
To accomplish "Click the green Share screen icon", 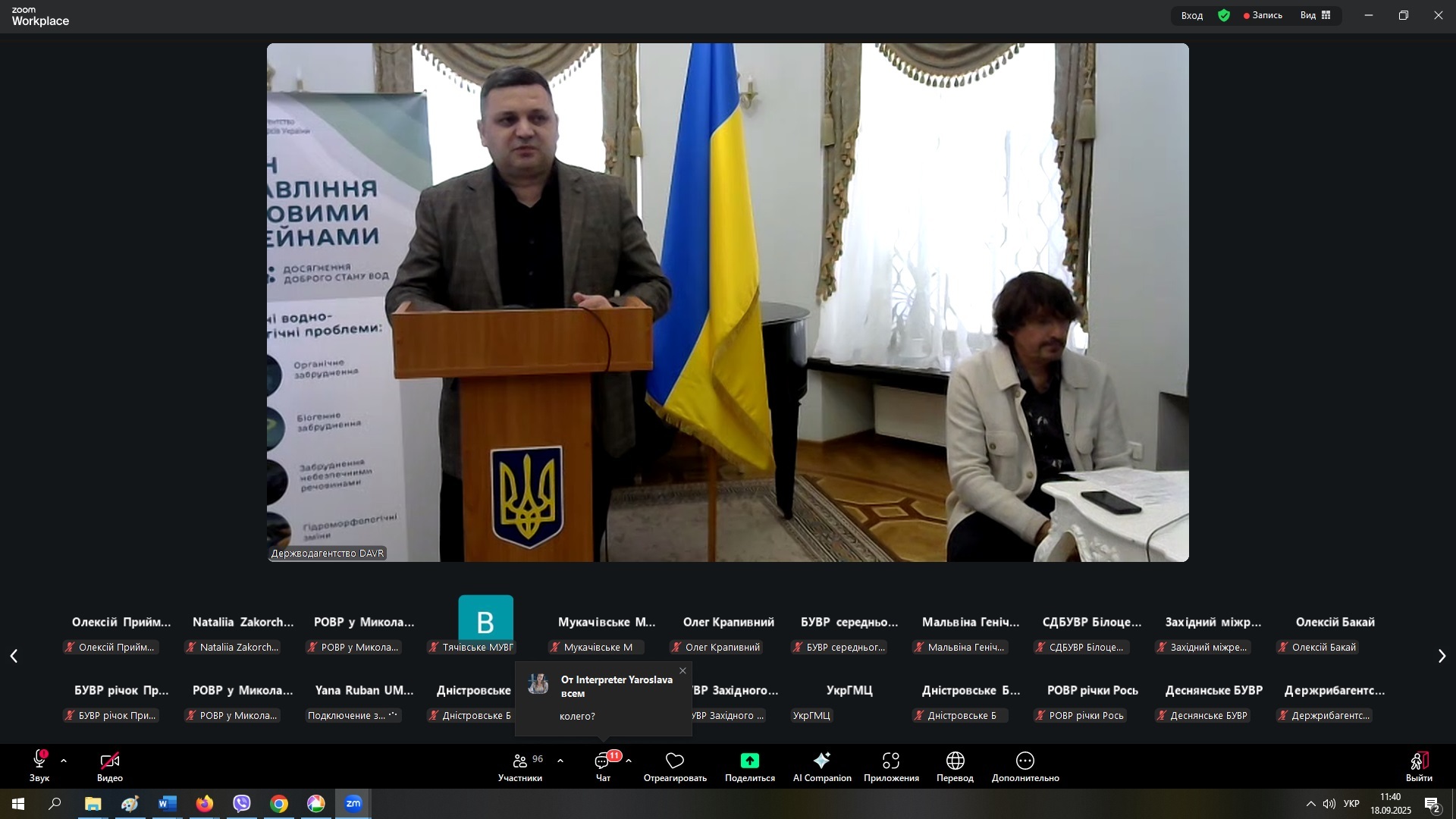I will click(x=749, y=761).
